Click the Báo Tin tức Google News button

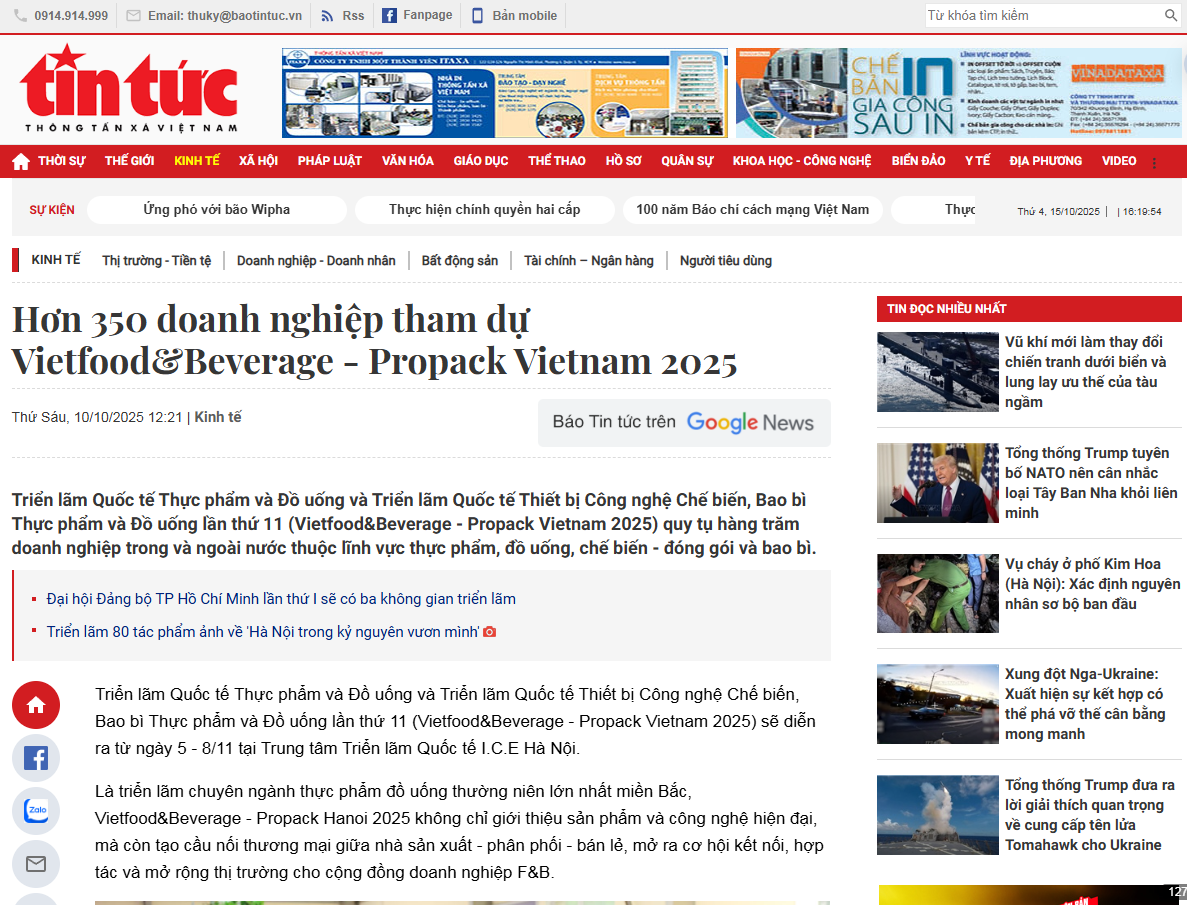pyautogui.click(x=684, y=423)
